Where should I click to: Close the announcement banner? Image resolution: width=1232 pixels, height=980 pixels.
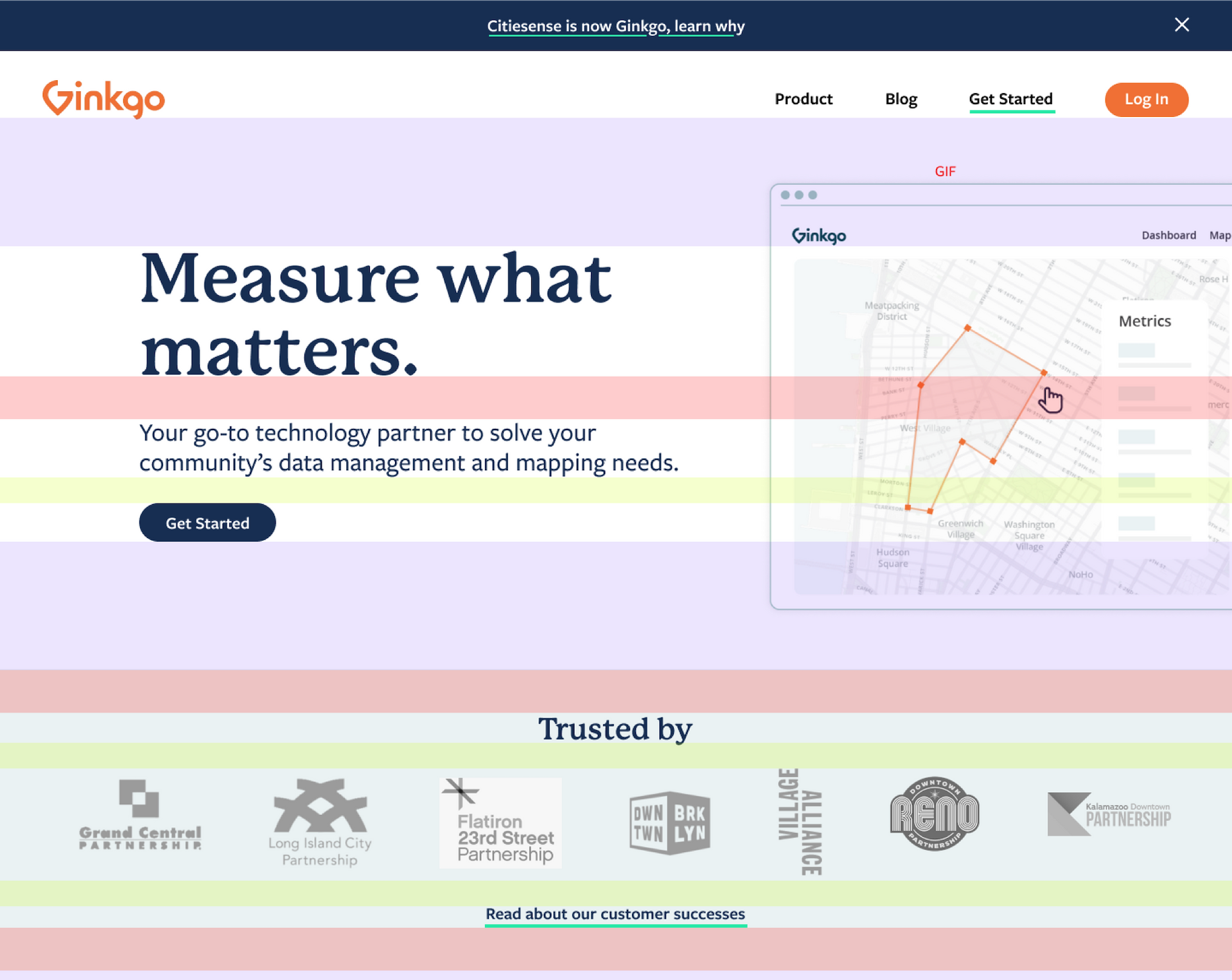point(1181,25)
